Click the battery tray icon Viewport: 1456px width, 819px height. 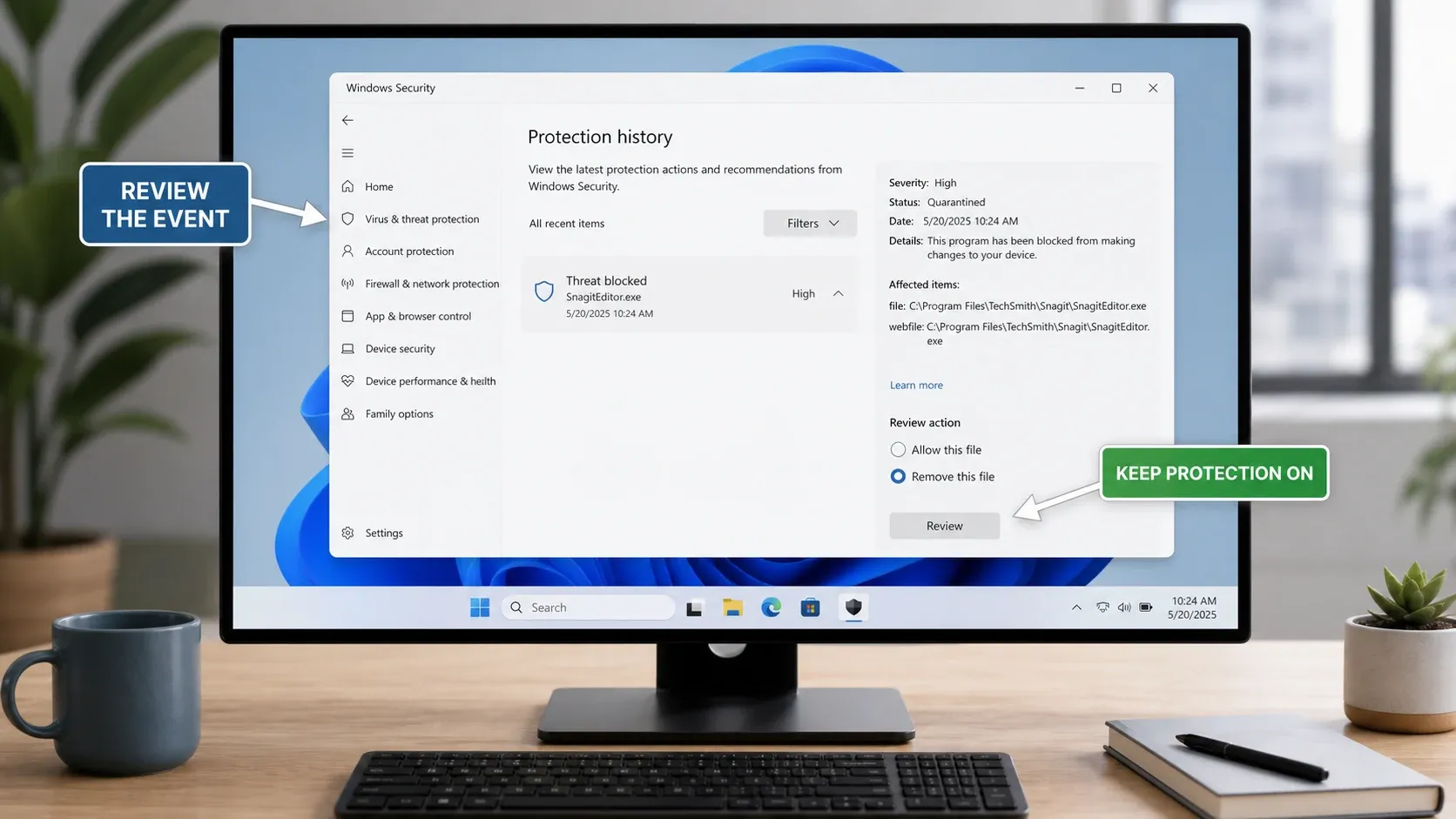click(1146, 608)
